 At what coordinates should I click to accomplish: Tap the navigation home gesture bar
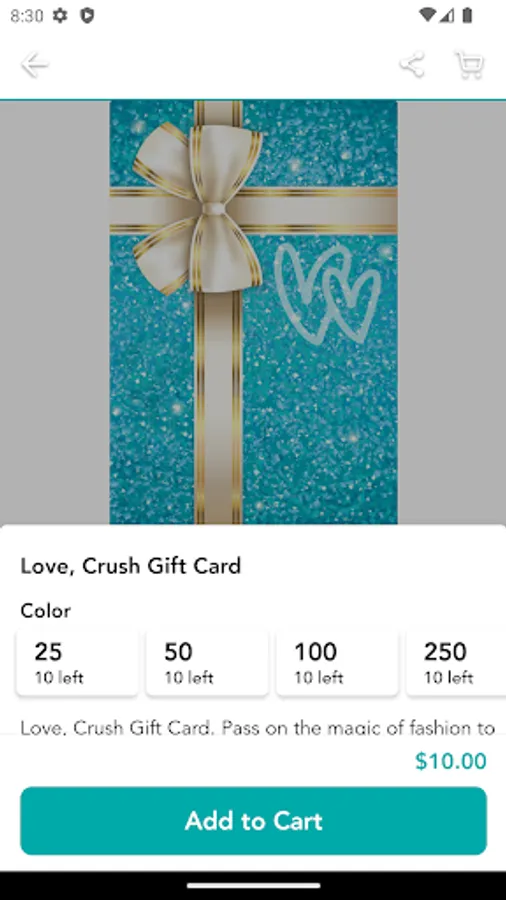(254, 886)
